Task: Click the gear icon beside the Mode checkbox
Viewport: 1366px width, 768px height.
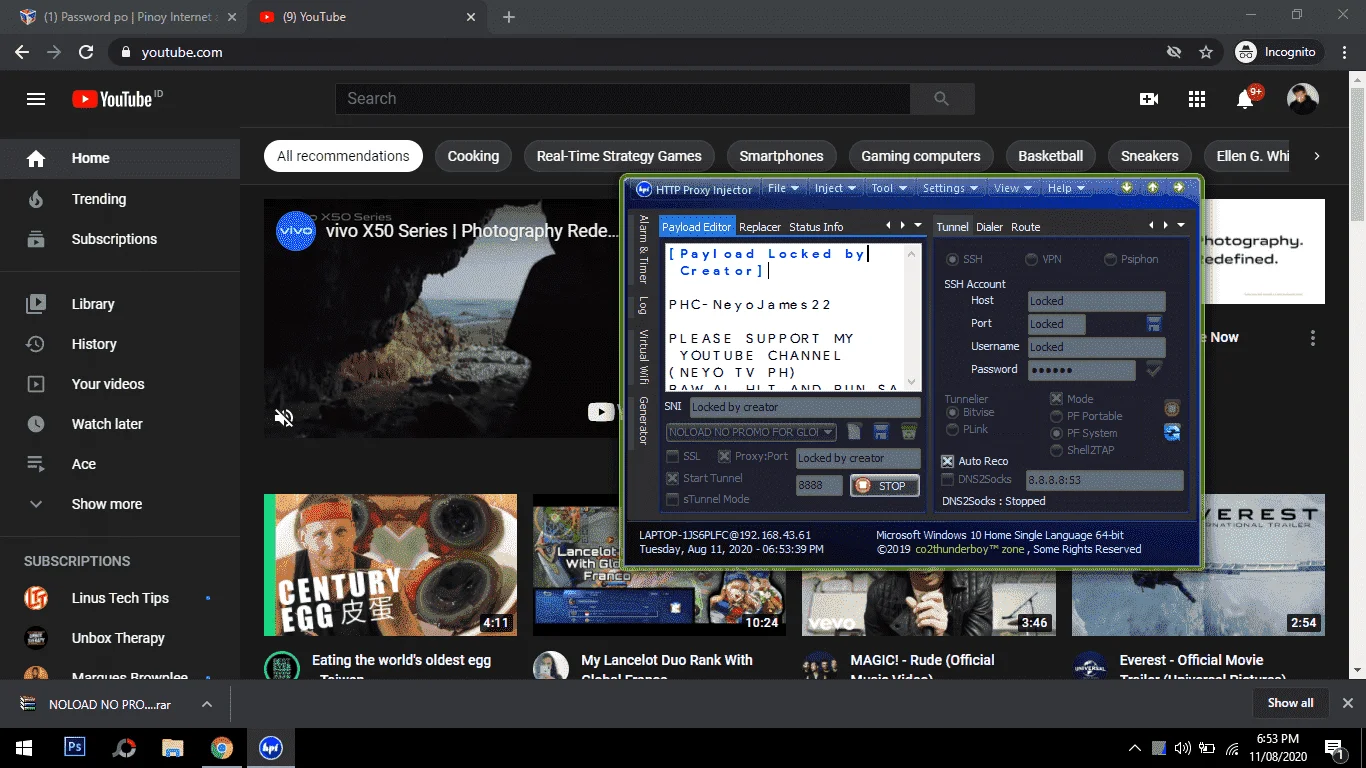Action: point(1172,408)
